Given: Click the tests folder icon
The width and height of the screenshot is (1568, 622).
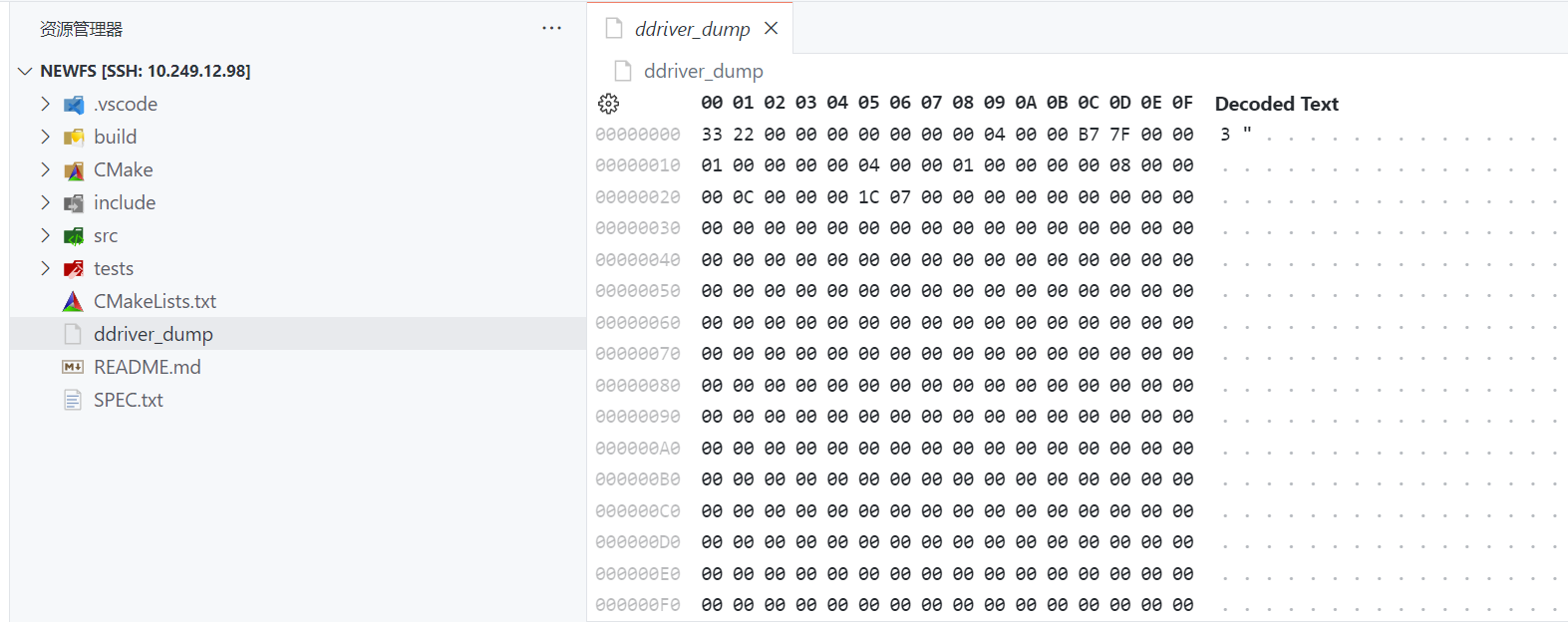Looking at the screenshot, I should click(74, 269).
